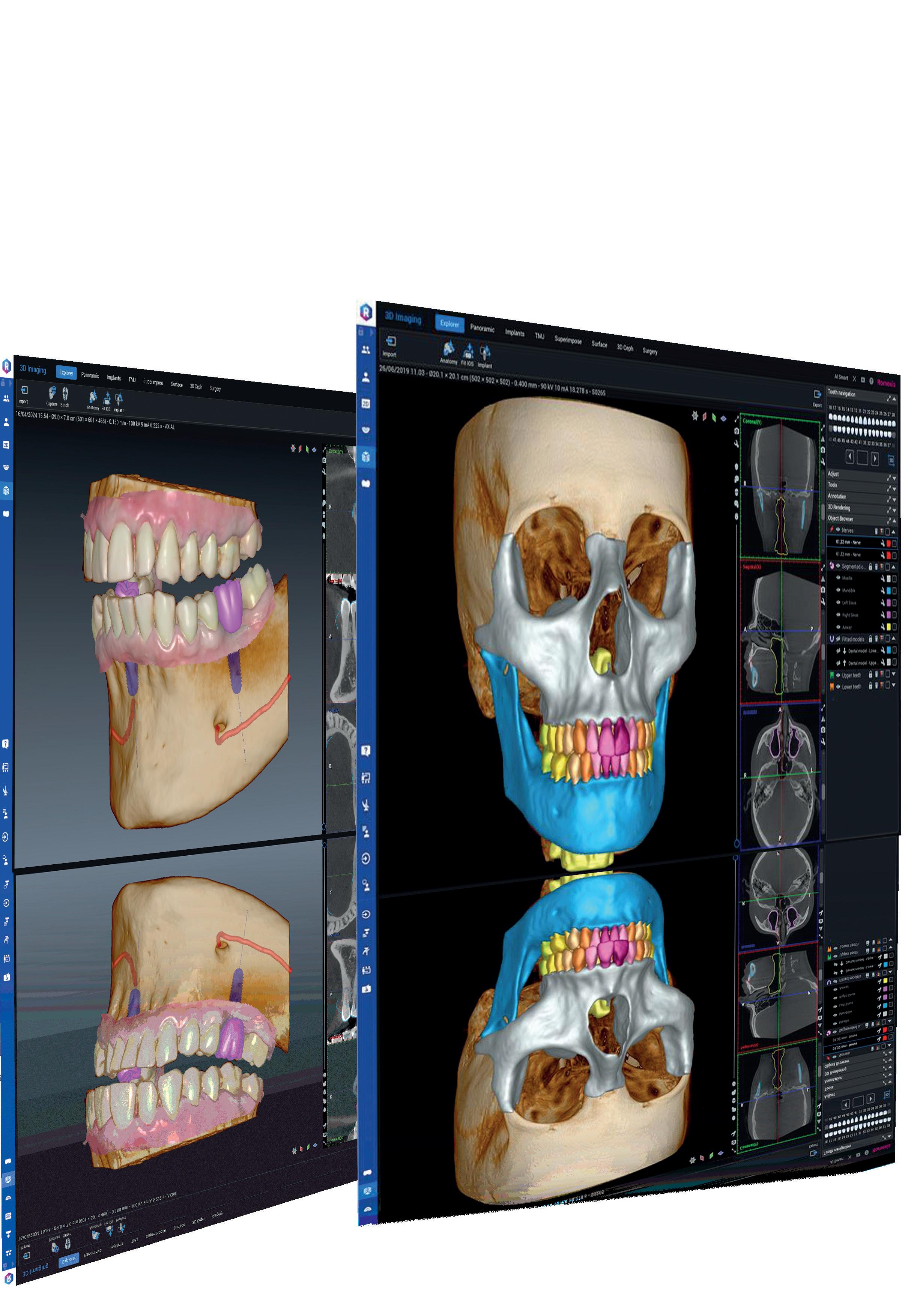
Task: Switch to Surgery tab in skull window
Action: (x=649, y=352)
